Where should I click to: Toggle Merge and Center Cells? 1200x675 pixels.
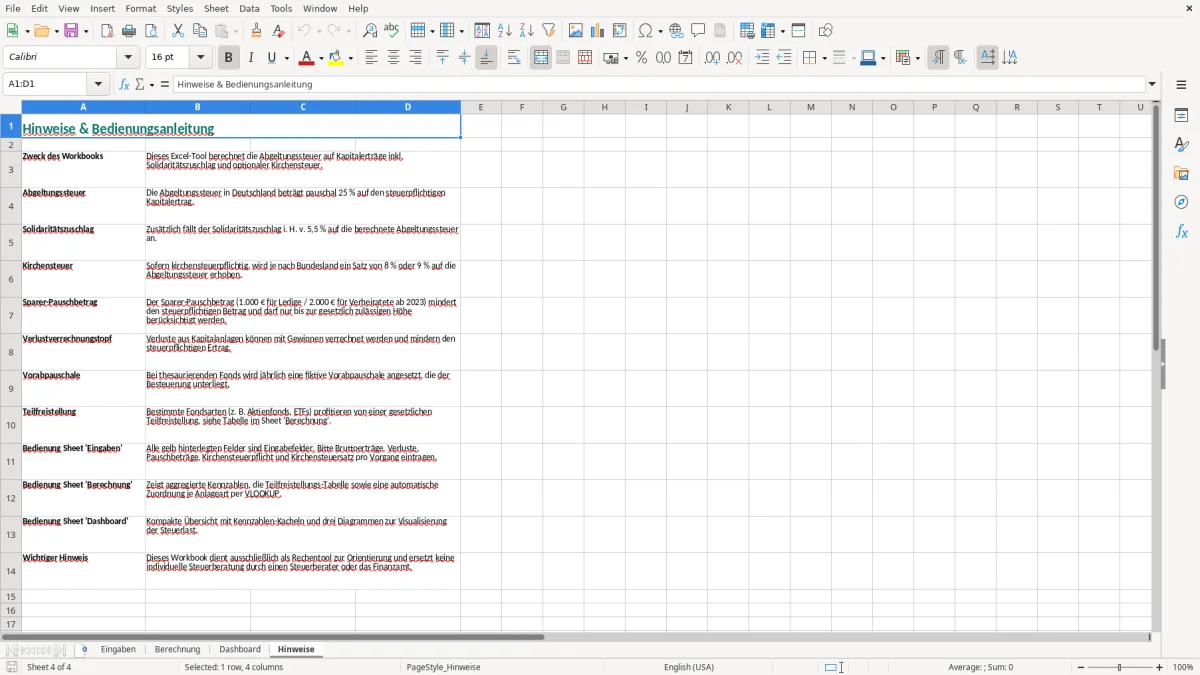pyautogui.click(x=541, y=58)
